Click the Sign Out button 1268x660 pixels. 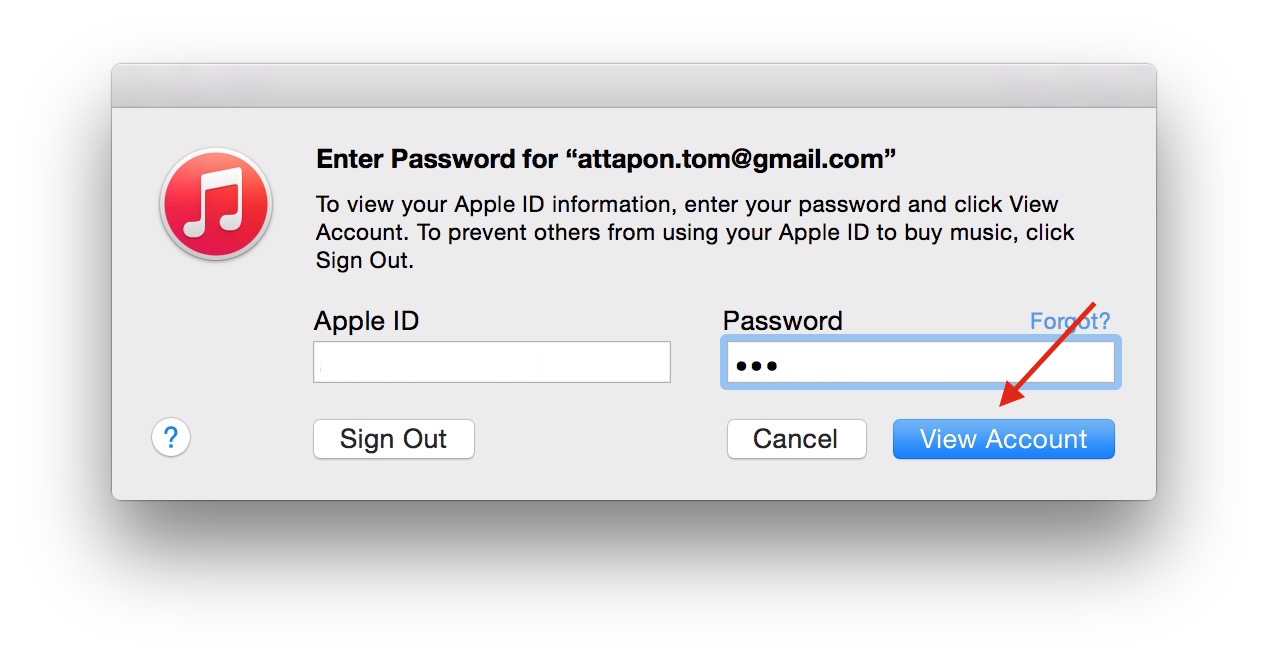[394, 439]
